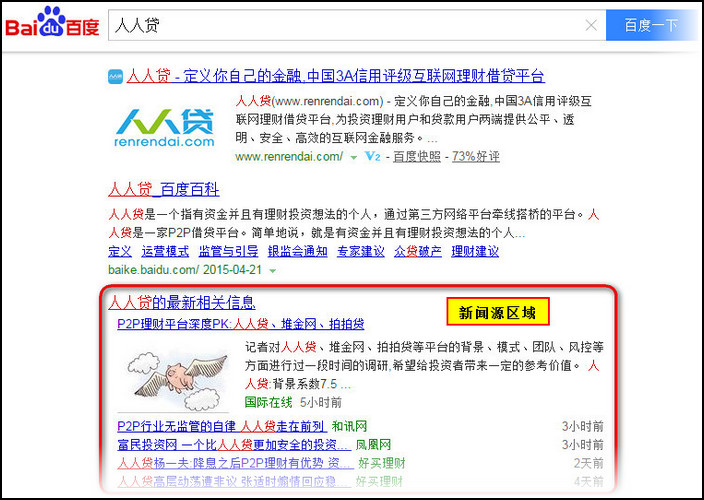Open the 监管与引导 sublink

(x=229, y=251)
